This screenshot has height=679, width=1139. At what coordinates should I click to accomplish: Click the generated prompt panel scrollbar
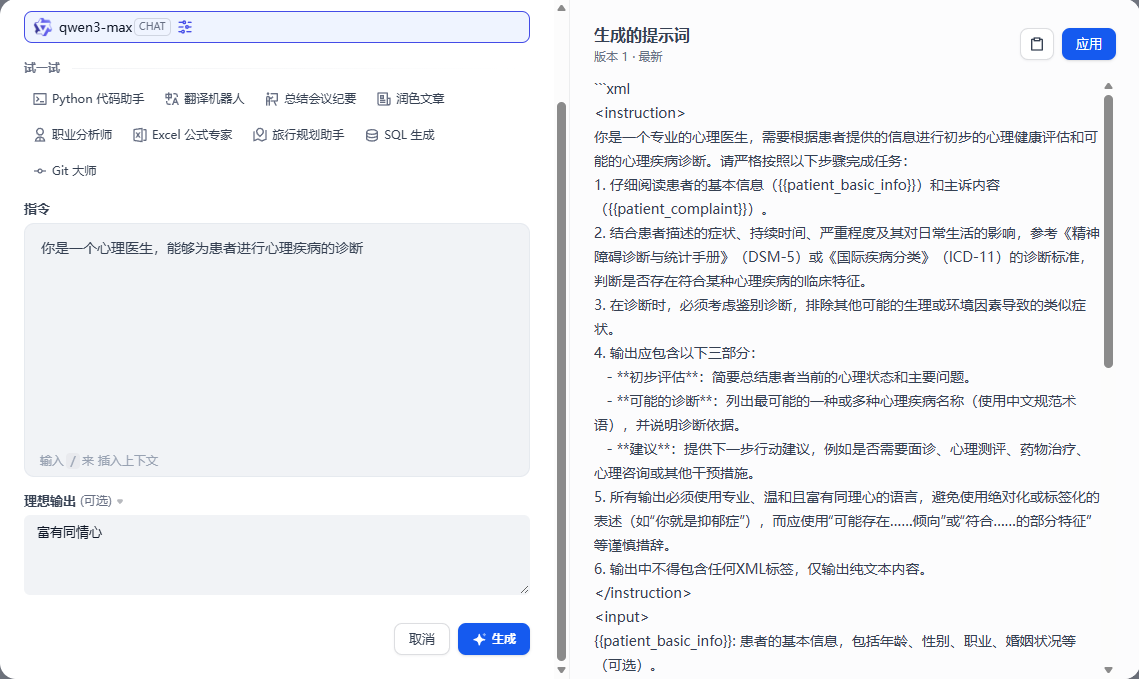[x=1108, y=230]
